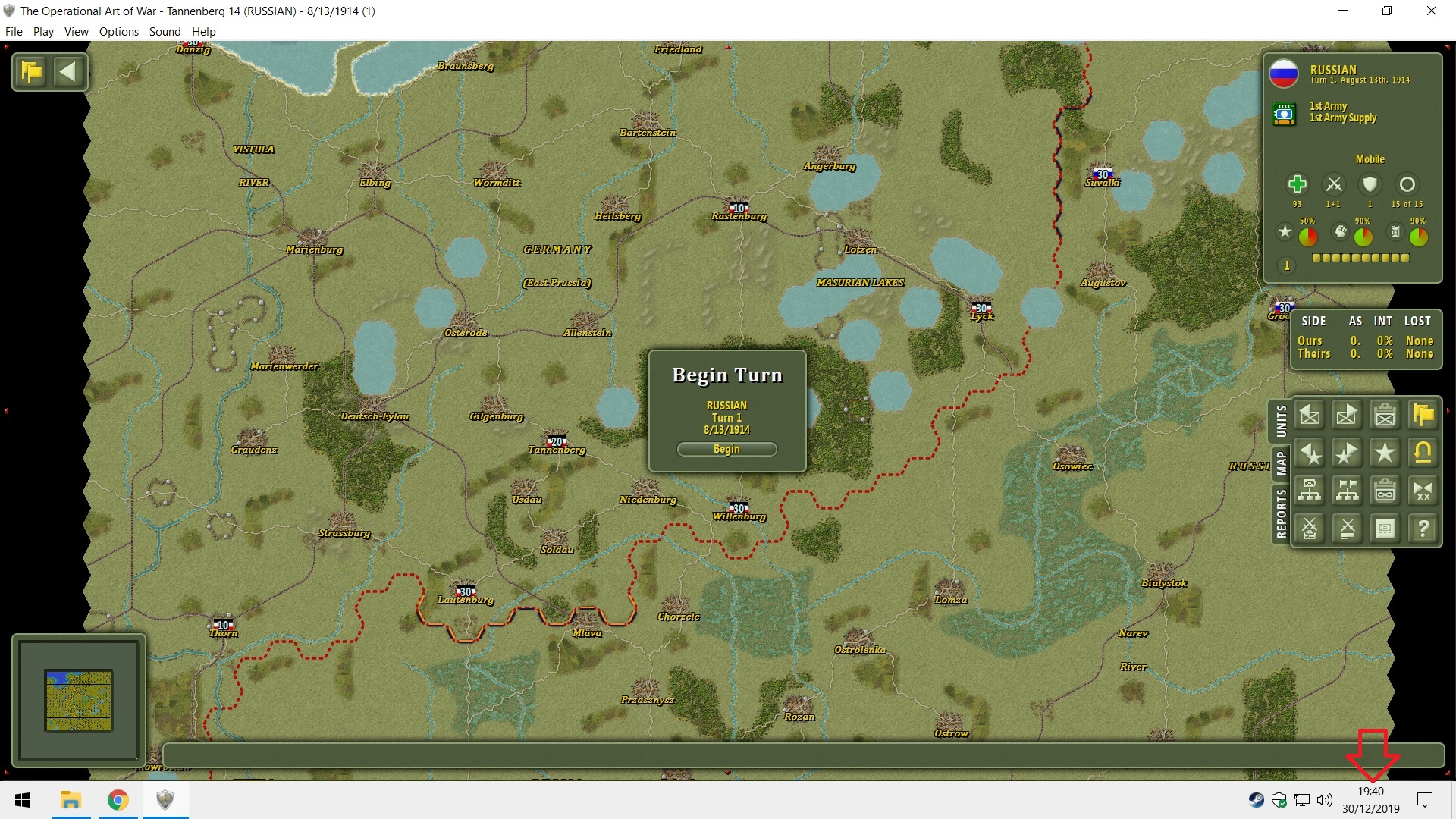
Task: Open Google Chrome from the taskbar
Action: [118, 800]
